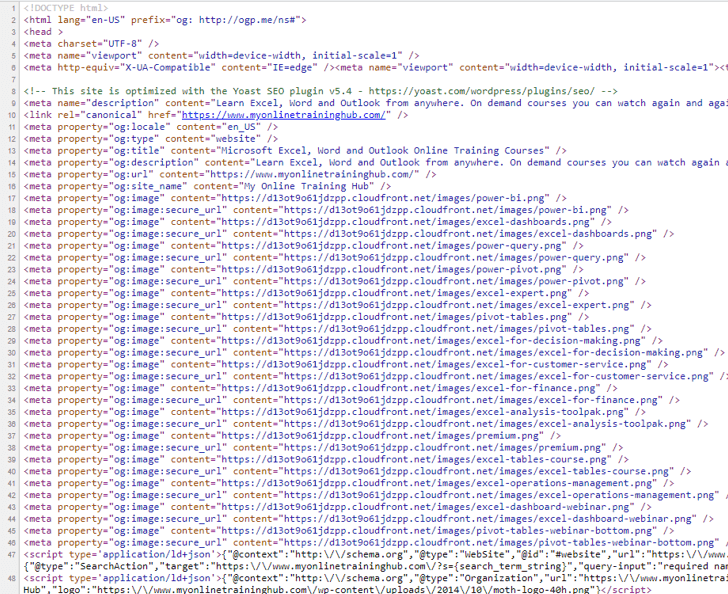Viewport: 728px width, 594px height.
Task: Click the og:image line for excel-expert.png
Action: pos(306,293)
